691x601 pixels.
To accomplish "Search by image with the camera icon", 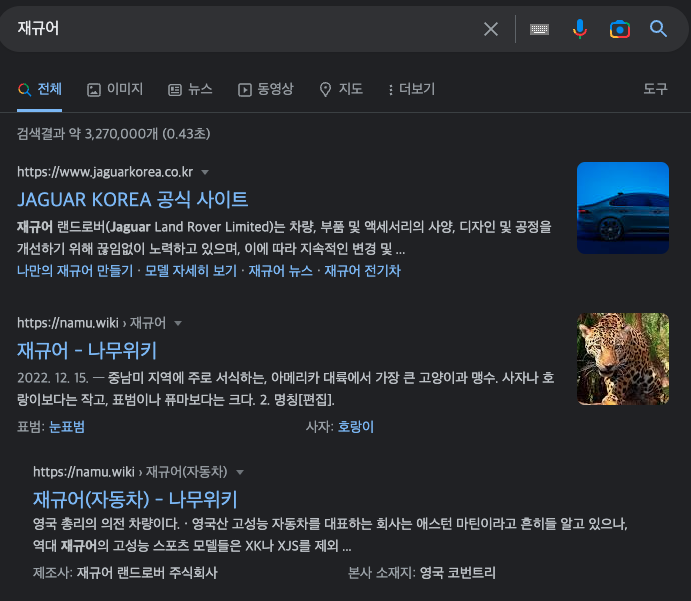I will click(620, 29).
